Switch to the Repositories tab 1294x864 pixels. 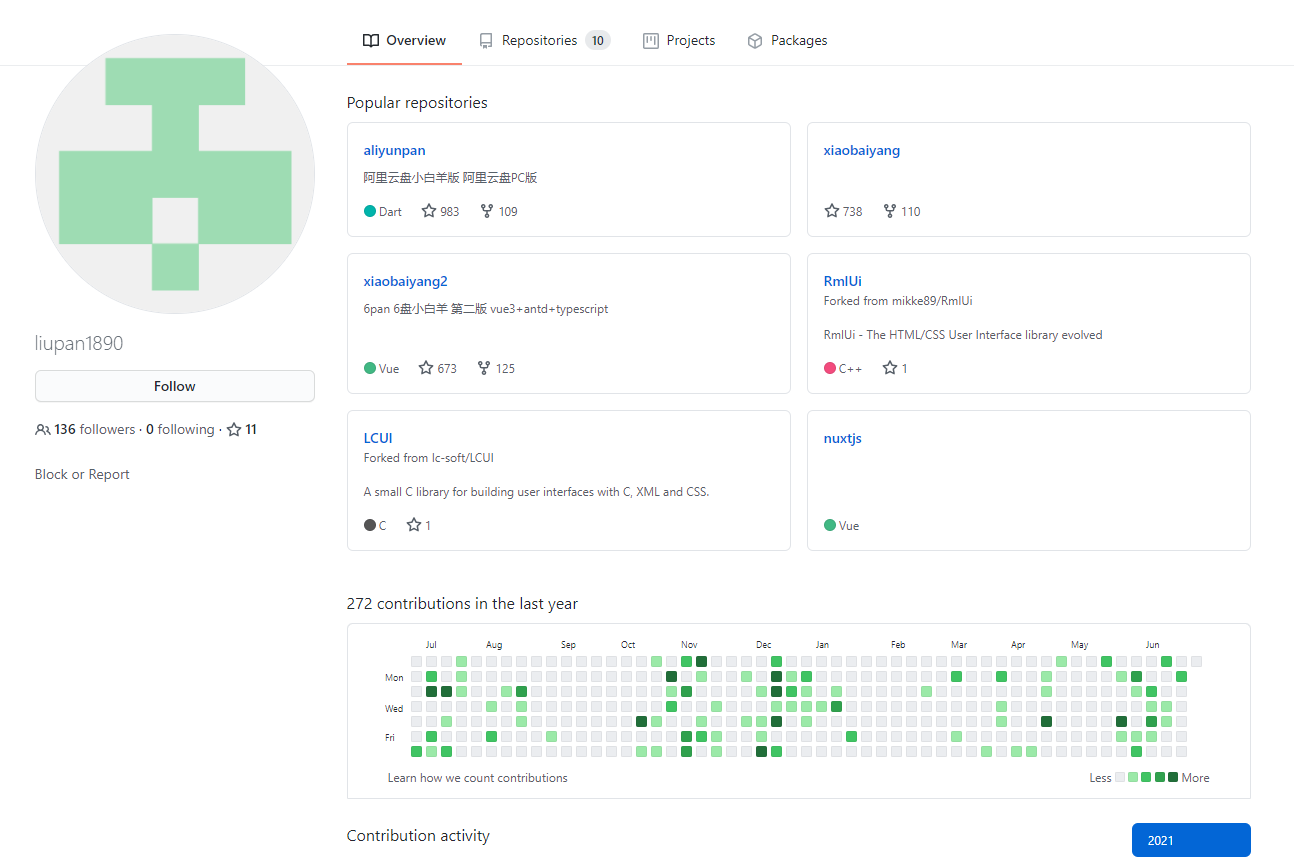pyautogui.click(x=544, y=41)
